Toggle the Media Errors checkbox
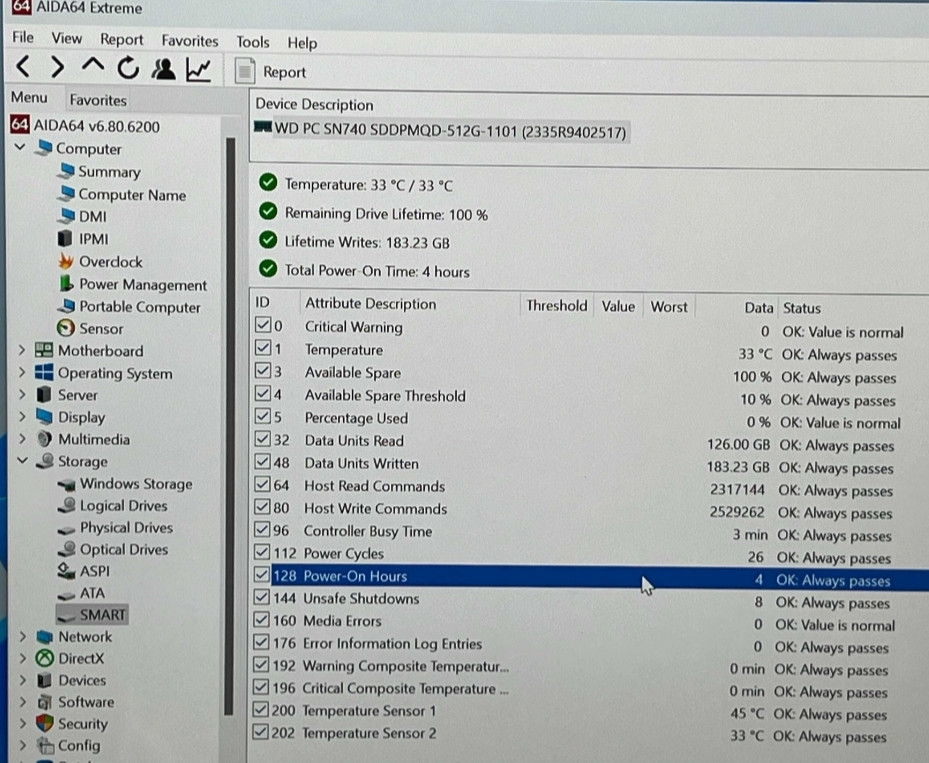The height and width of the screenshot is (763, 929). [x=263, y=621]
